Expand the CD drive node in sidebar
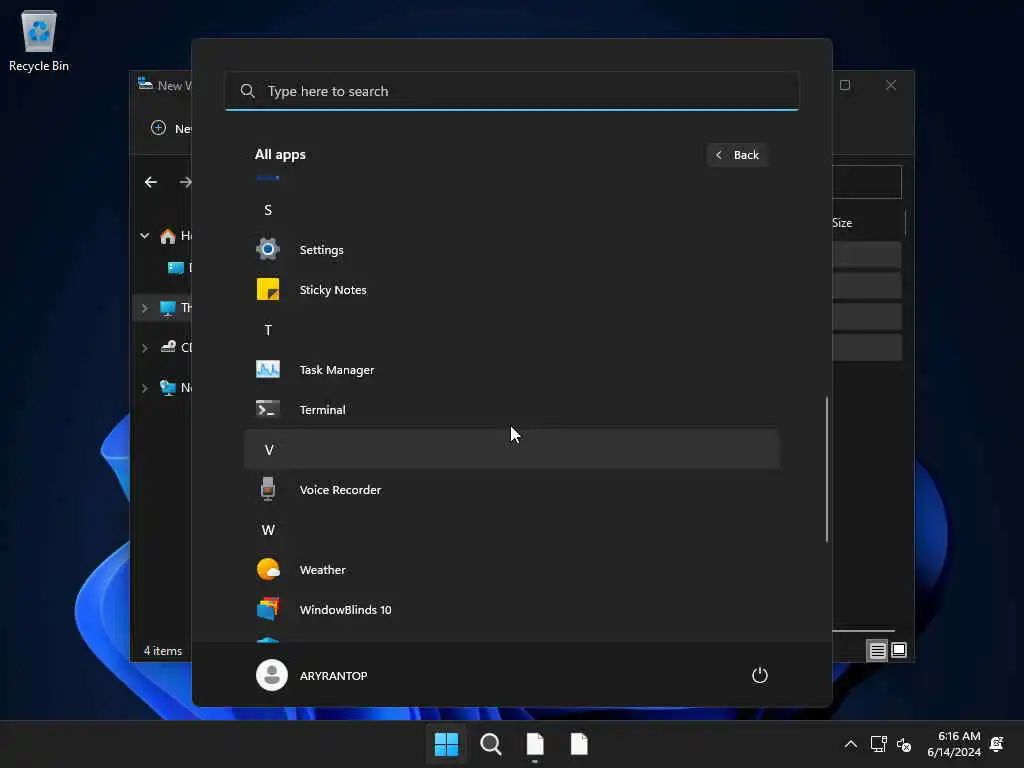 (x=144, y=347)
